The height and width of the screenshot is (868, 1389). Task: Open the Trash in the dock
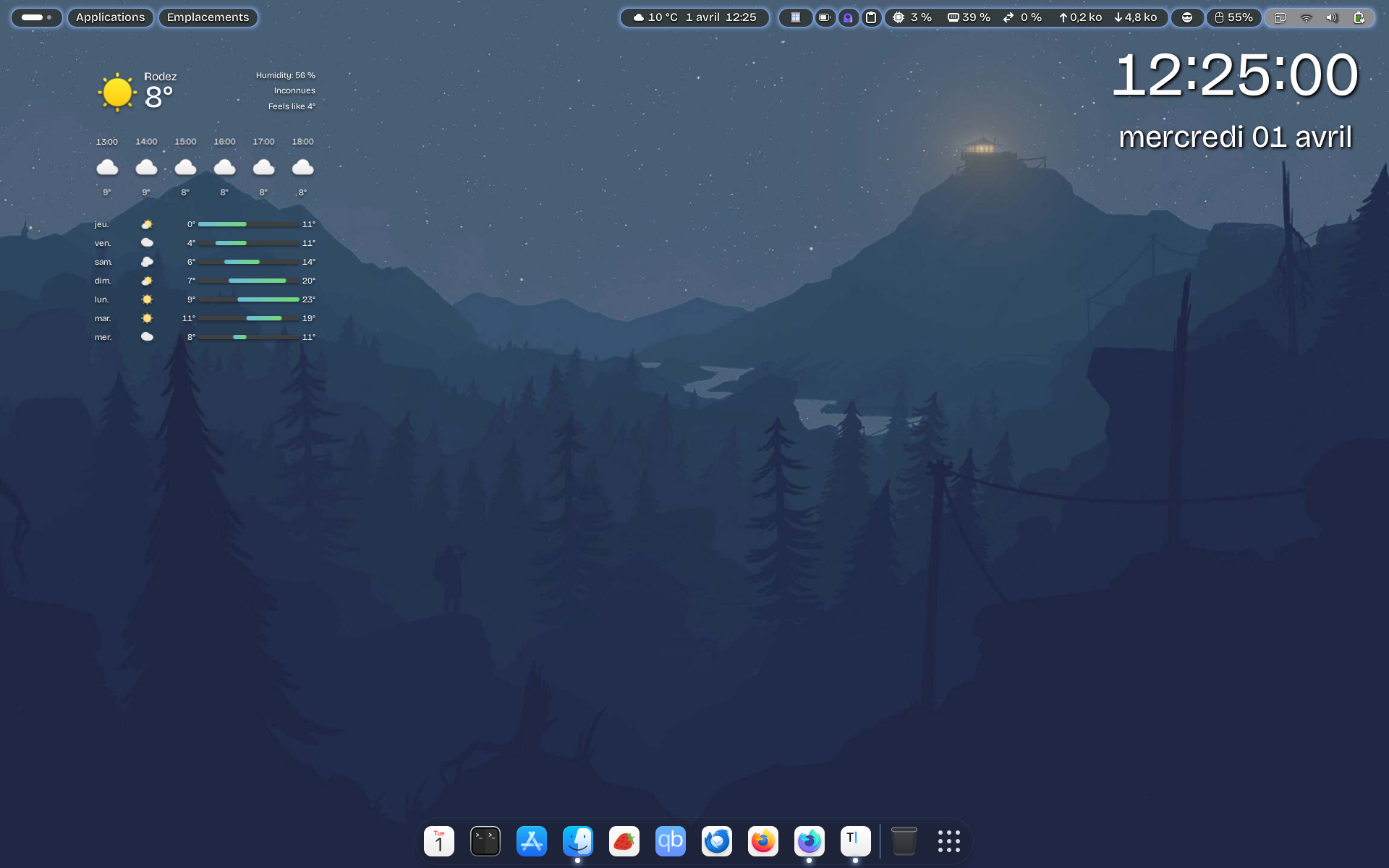(x=904, y=841)
